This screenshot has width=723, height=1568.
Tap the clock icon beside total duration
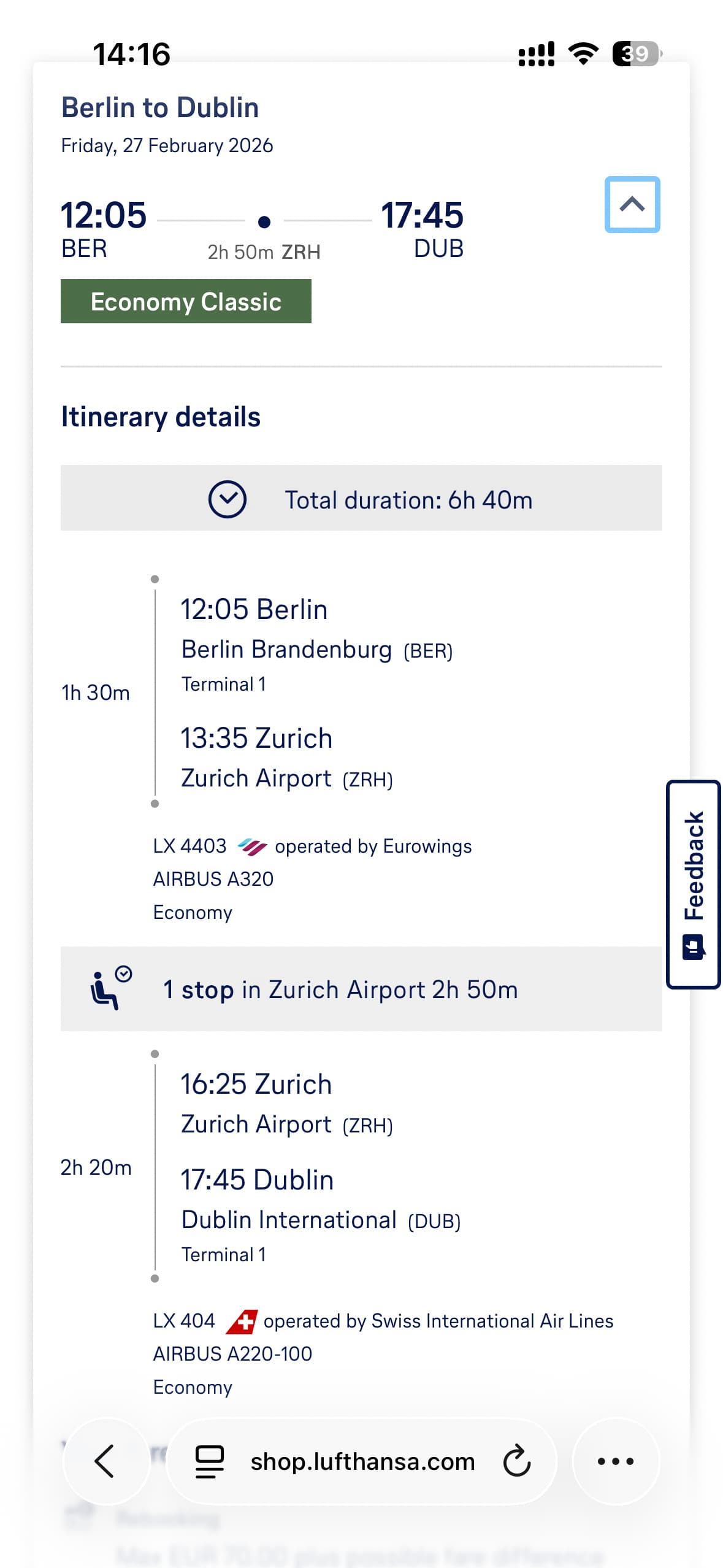point(227,499)
